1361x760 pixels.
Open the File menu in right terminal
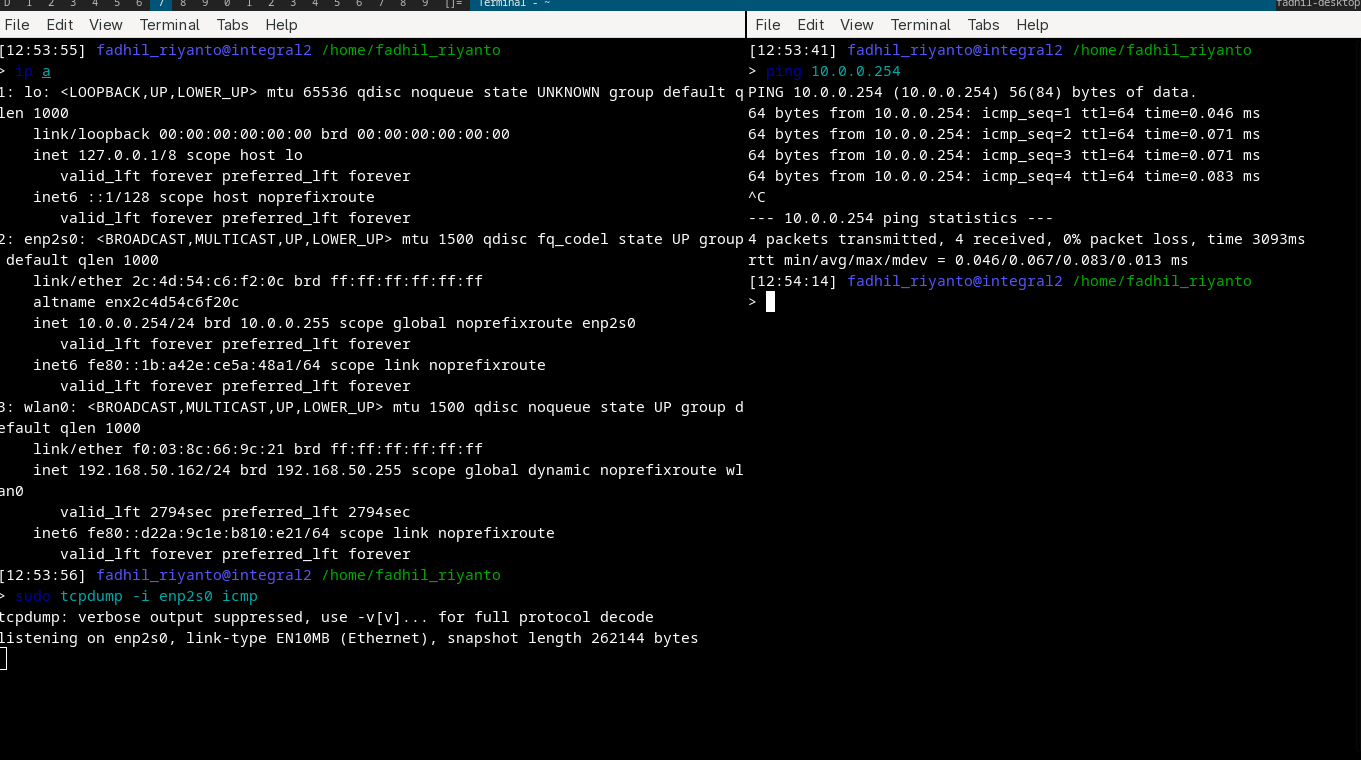[767, 24]
